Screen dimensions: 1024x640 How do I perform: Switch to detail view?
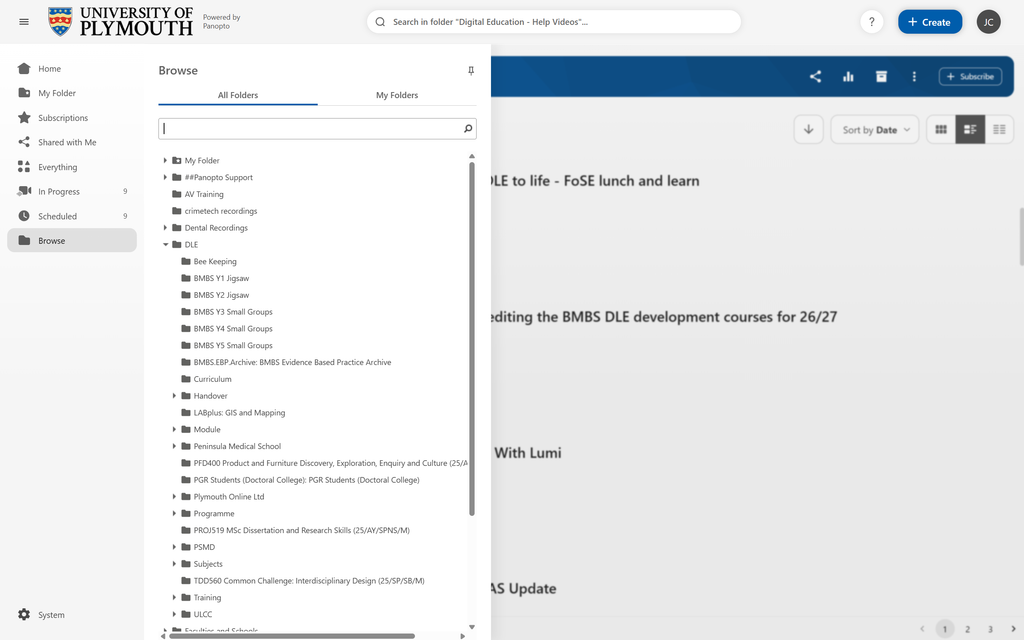click(970, 129)
